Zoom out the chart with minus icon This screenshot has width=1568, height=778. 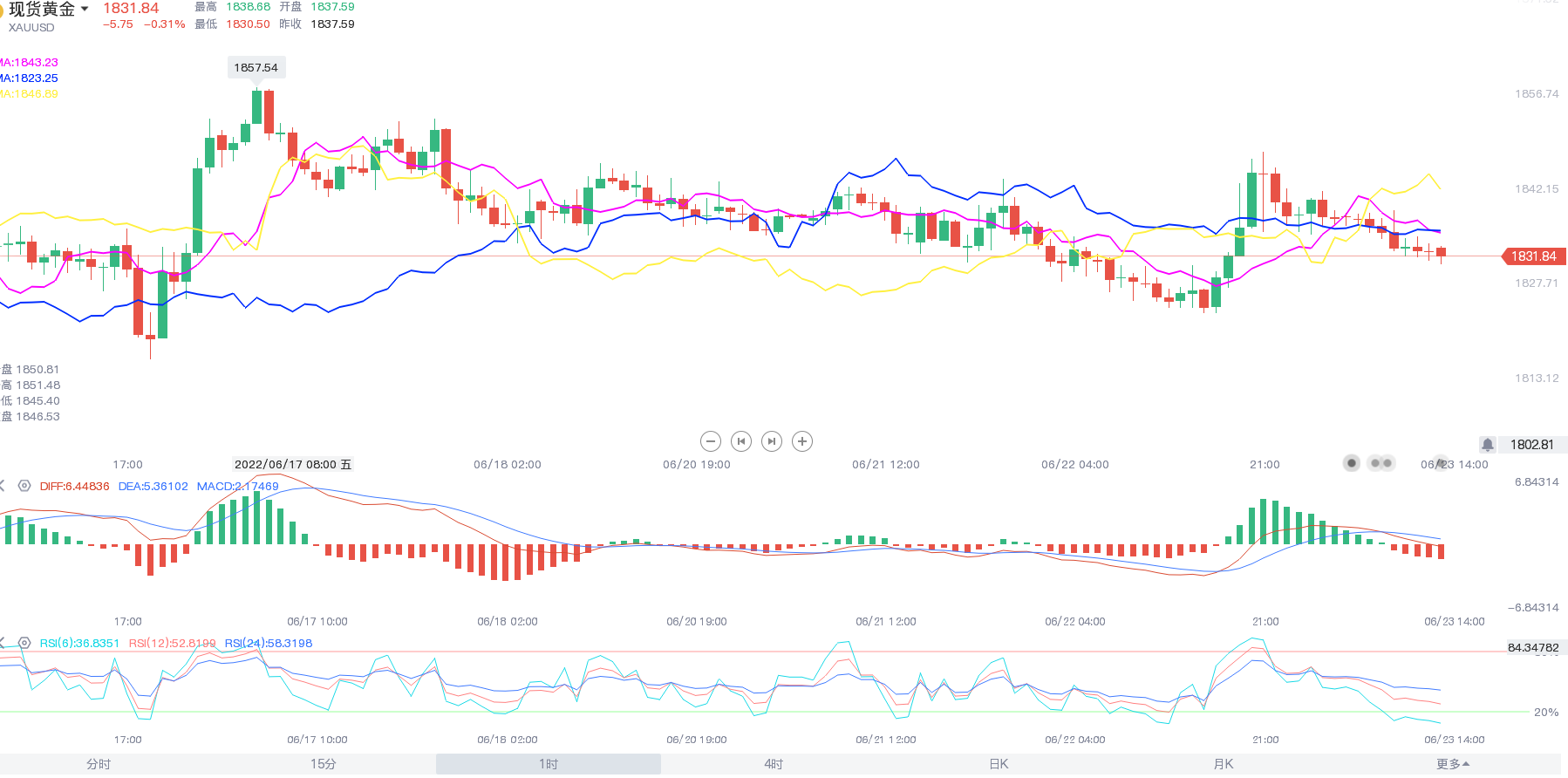[x=711, y=441]
